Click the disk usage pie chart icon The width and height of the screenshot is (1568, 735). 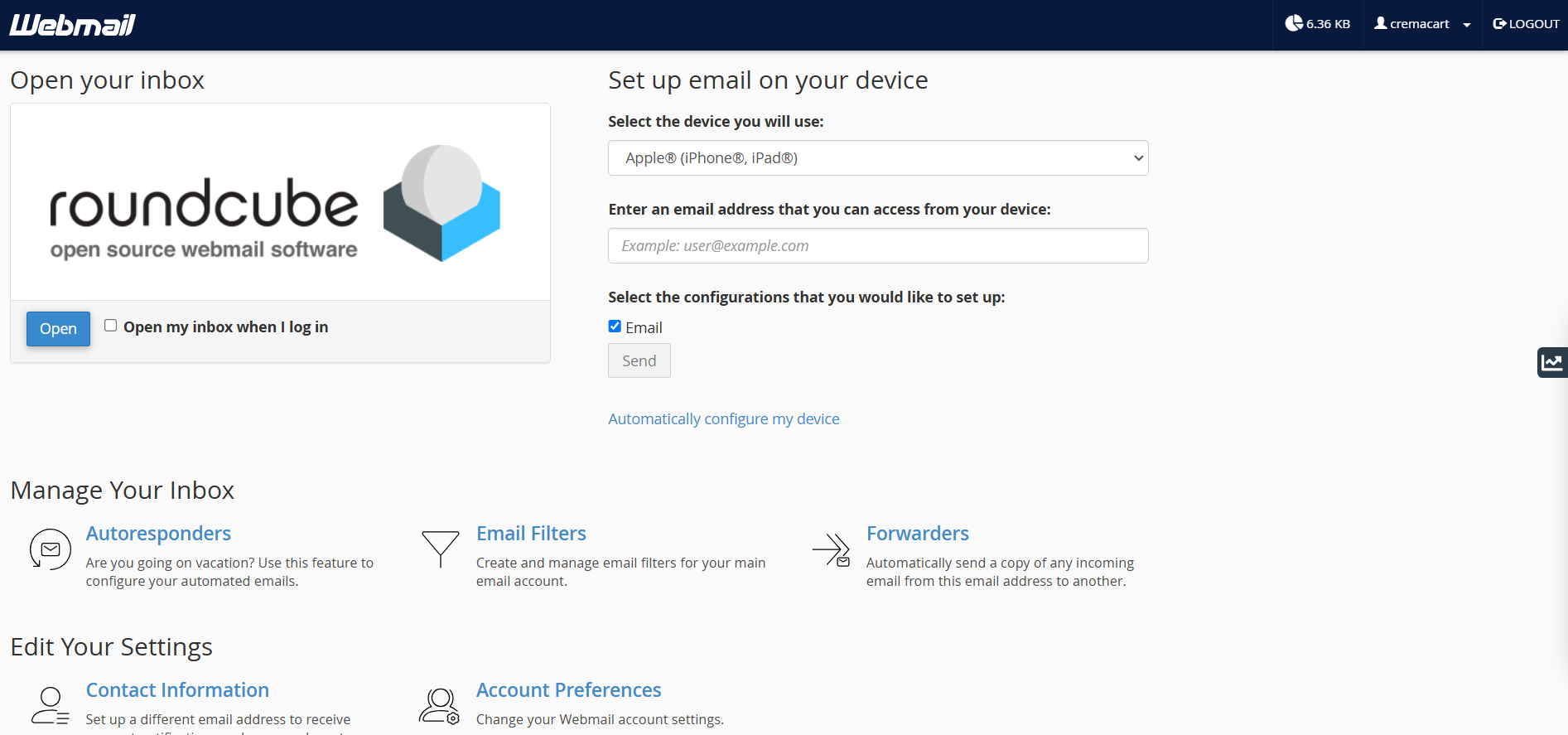[1294, 23]
